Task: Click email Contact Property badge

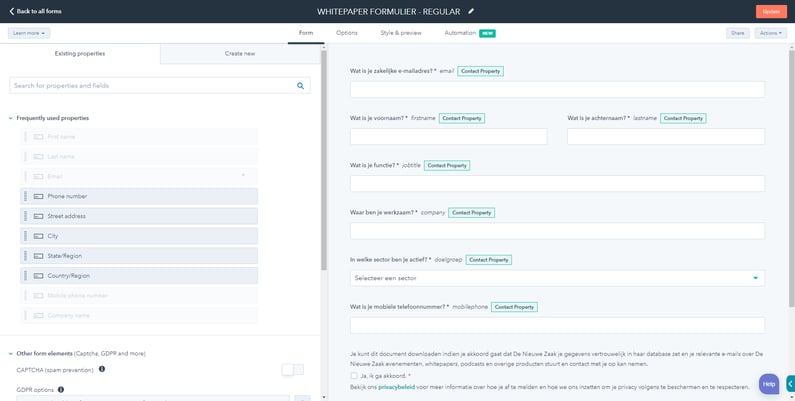Action: coord(481,71)
